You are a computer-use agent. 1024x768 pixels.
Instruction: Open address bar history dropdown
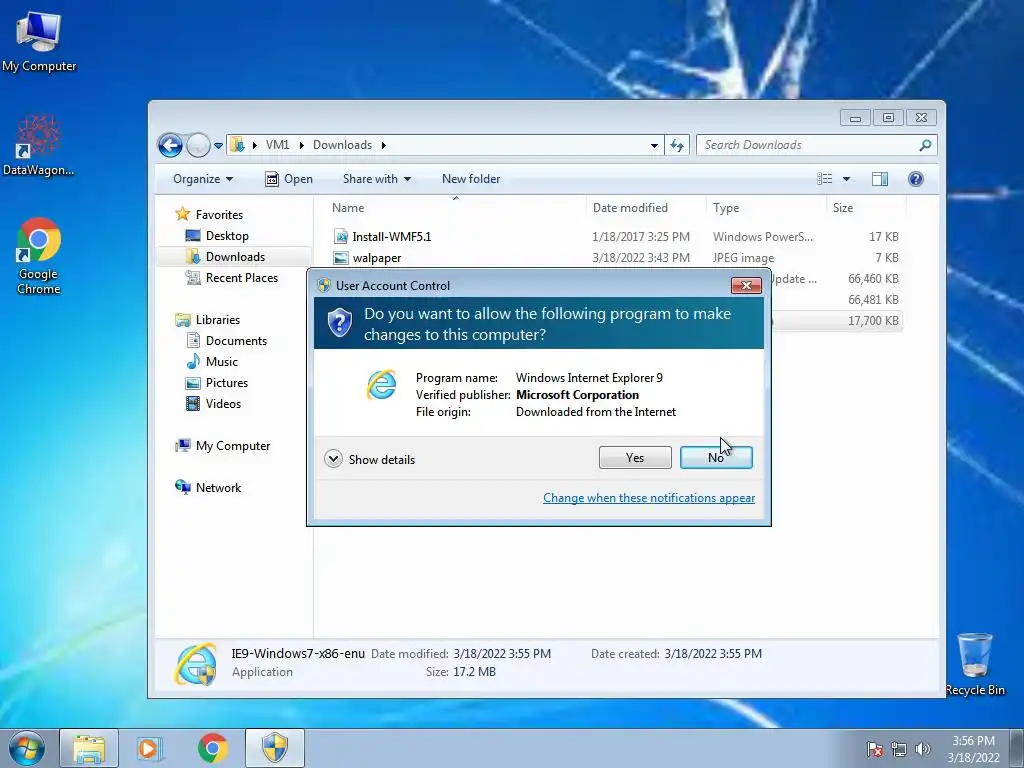[x=654, y=146]
